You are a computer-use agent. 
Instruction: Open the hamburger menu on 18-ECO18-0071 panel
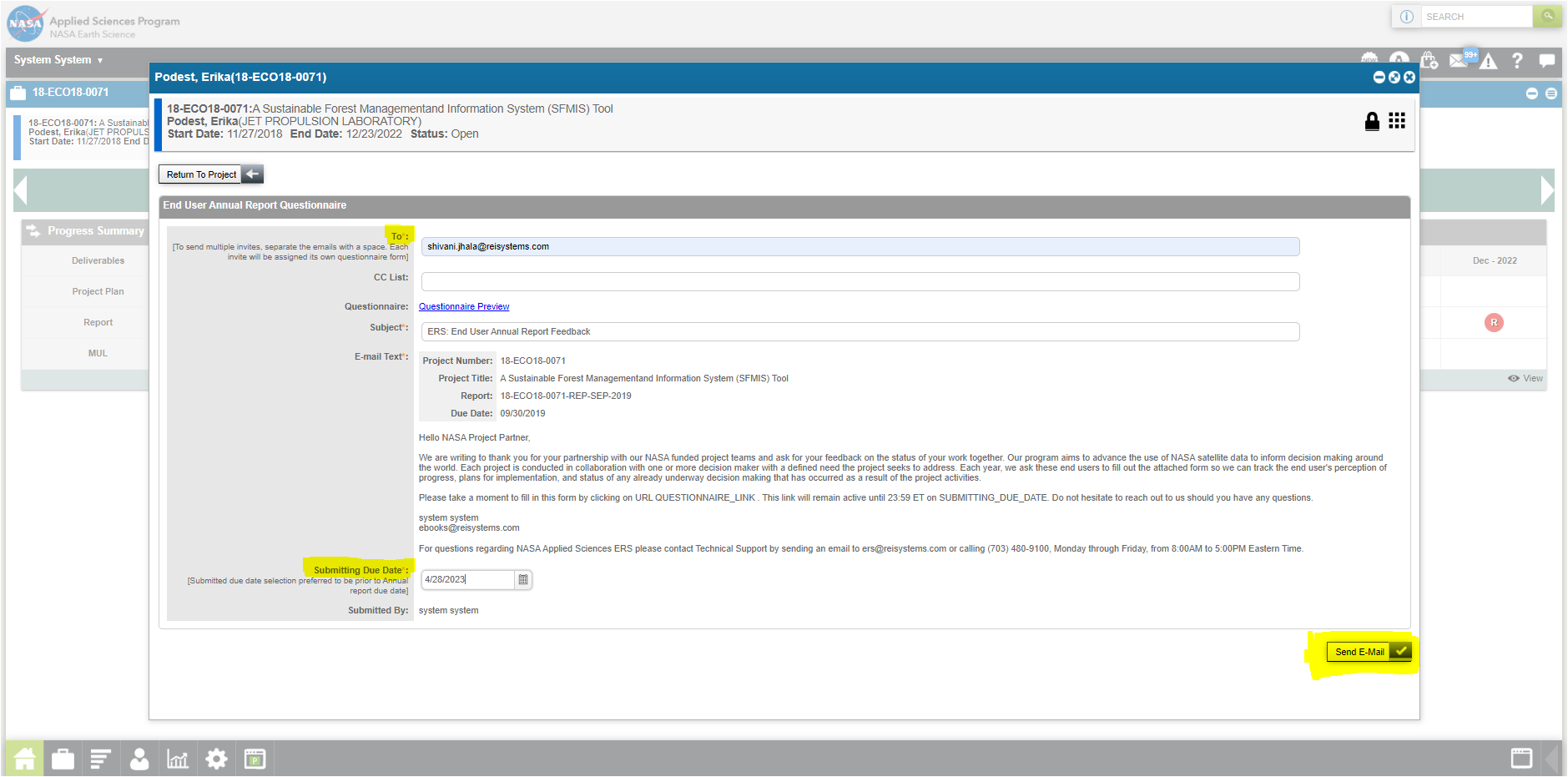coord(1550,93)
